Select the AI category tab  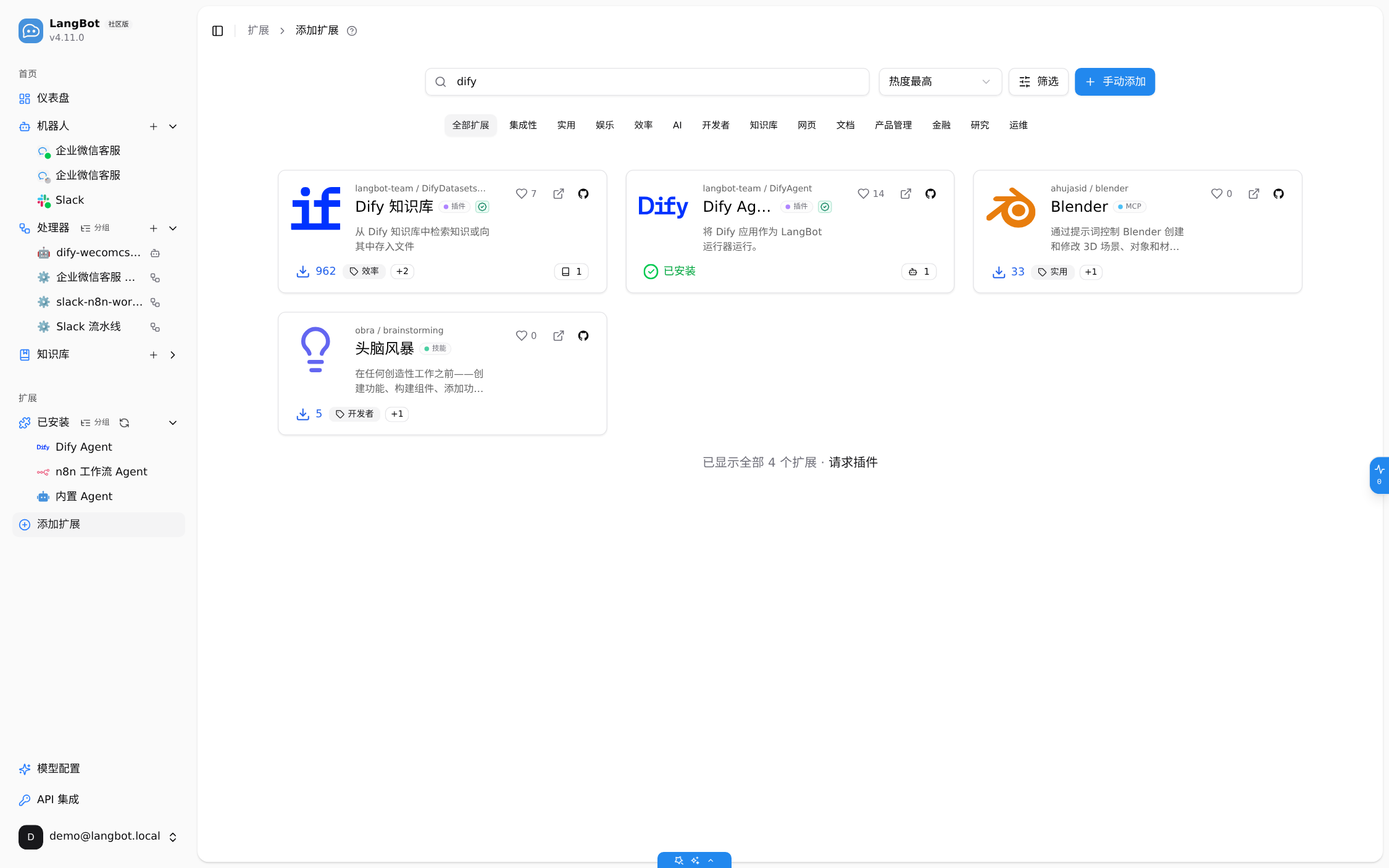677,125
